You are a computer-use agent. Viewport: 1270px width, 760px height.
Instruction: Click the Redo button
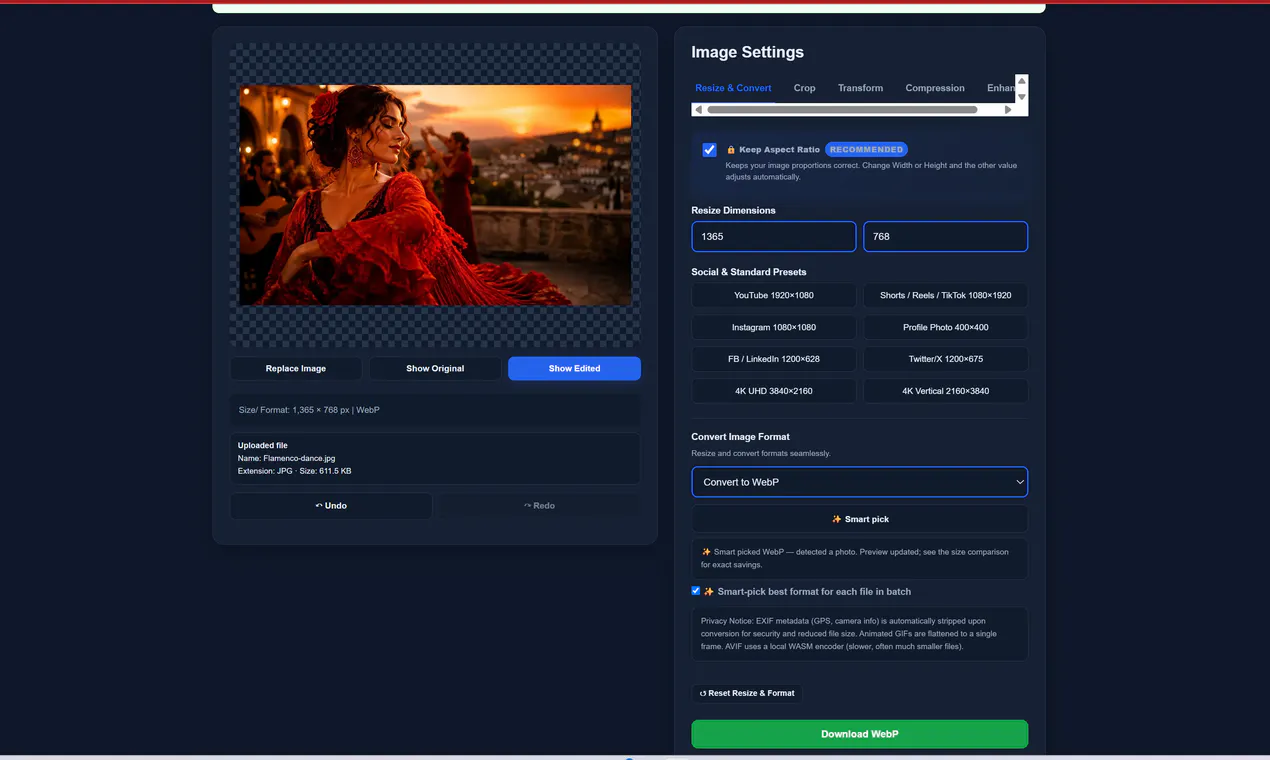[x=539, y=506]
